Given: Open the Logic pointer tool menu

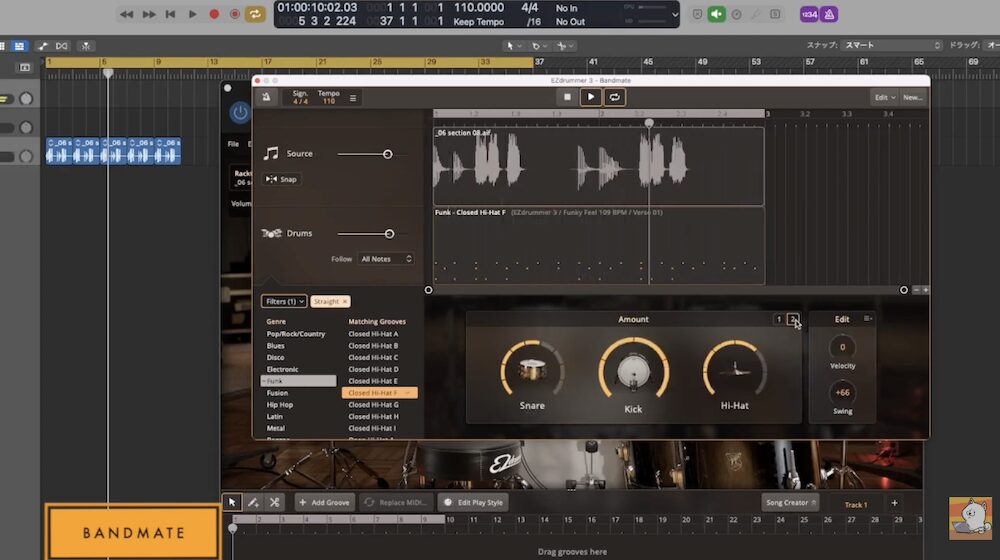Looking at the screenshot, I should [513, 46].
